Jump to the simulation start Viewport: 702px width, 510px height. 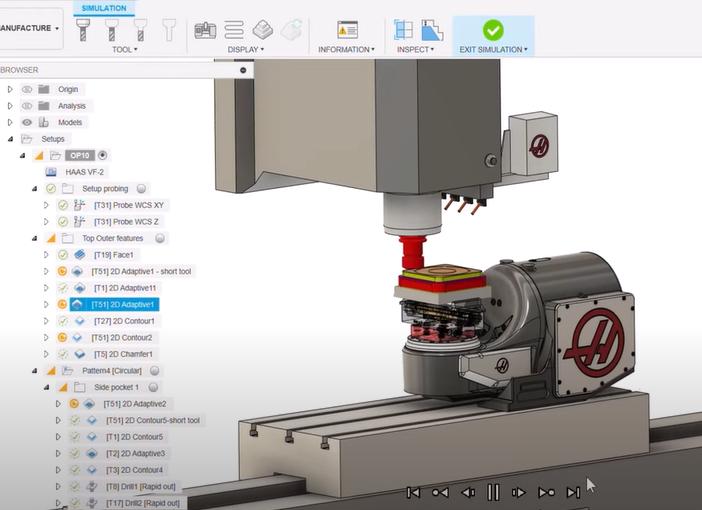pyautogui.click(x=413, y=493)
